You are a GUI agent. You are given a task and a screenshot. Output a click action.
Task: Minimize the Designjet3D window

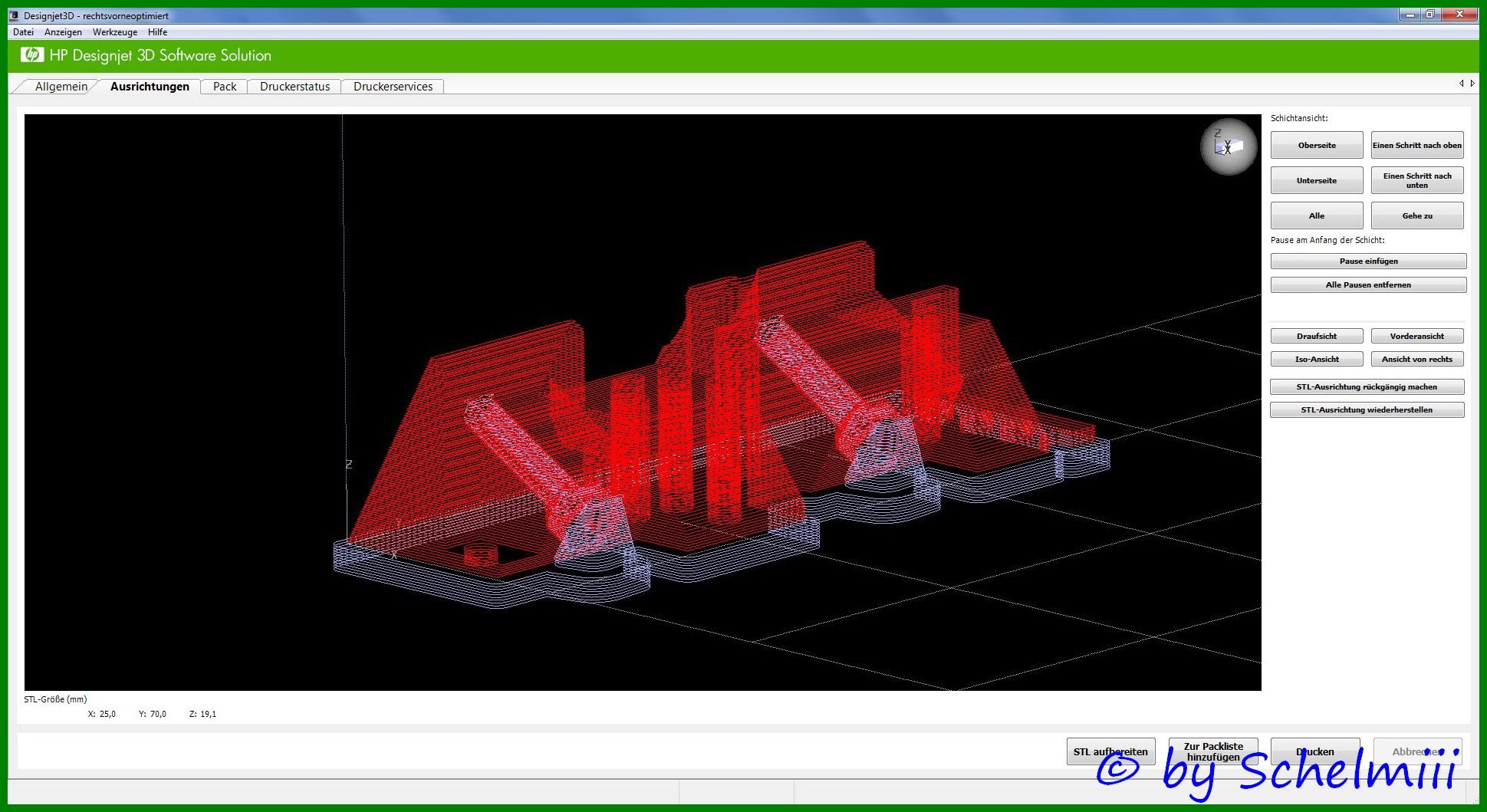click(x=1409, y=15)
